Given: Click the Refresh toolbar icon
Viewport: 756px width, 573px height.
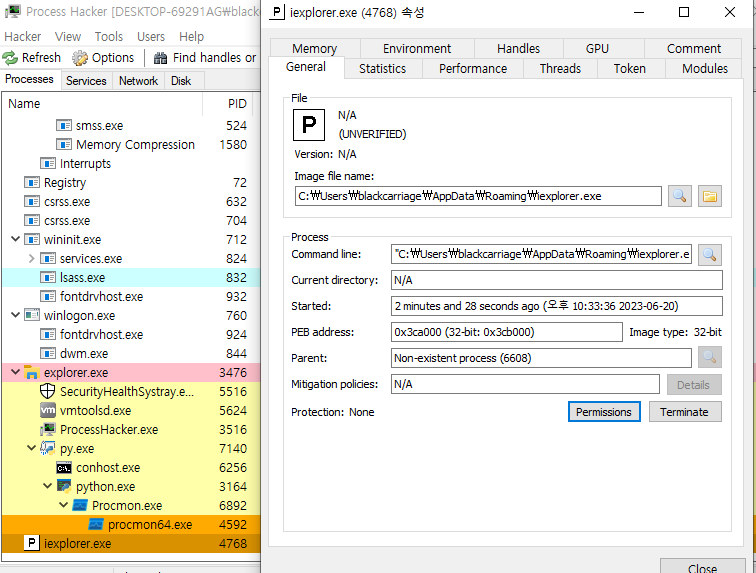Looking at the screenshot, I should pyautogui.click(x=10, y=58).
